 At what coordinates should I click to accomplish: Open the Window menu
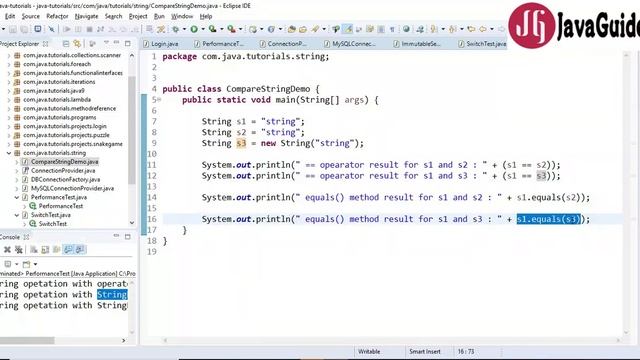click(x=182, y=16)
